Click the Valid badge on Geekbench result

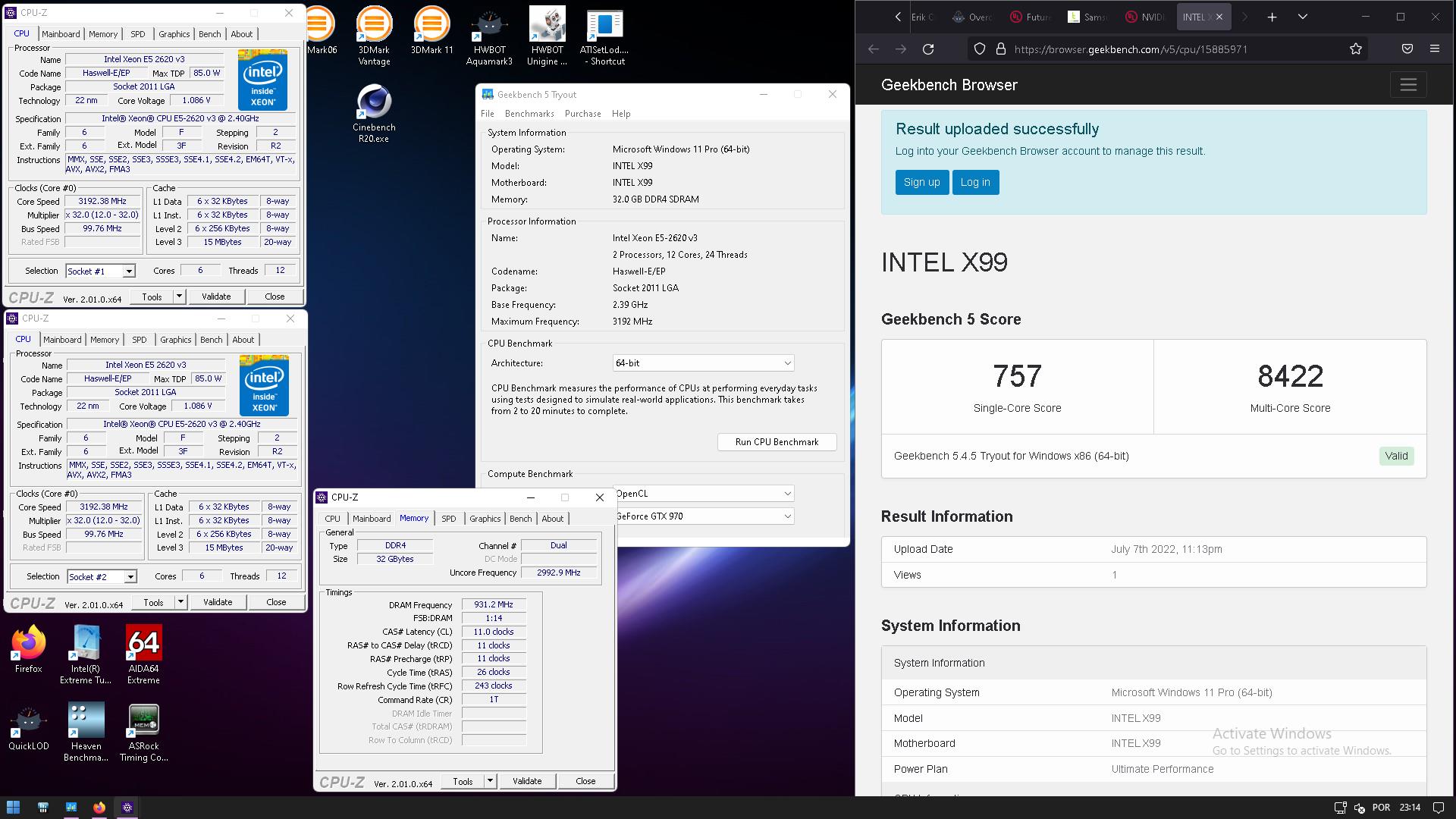[1396, 456]
